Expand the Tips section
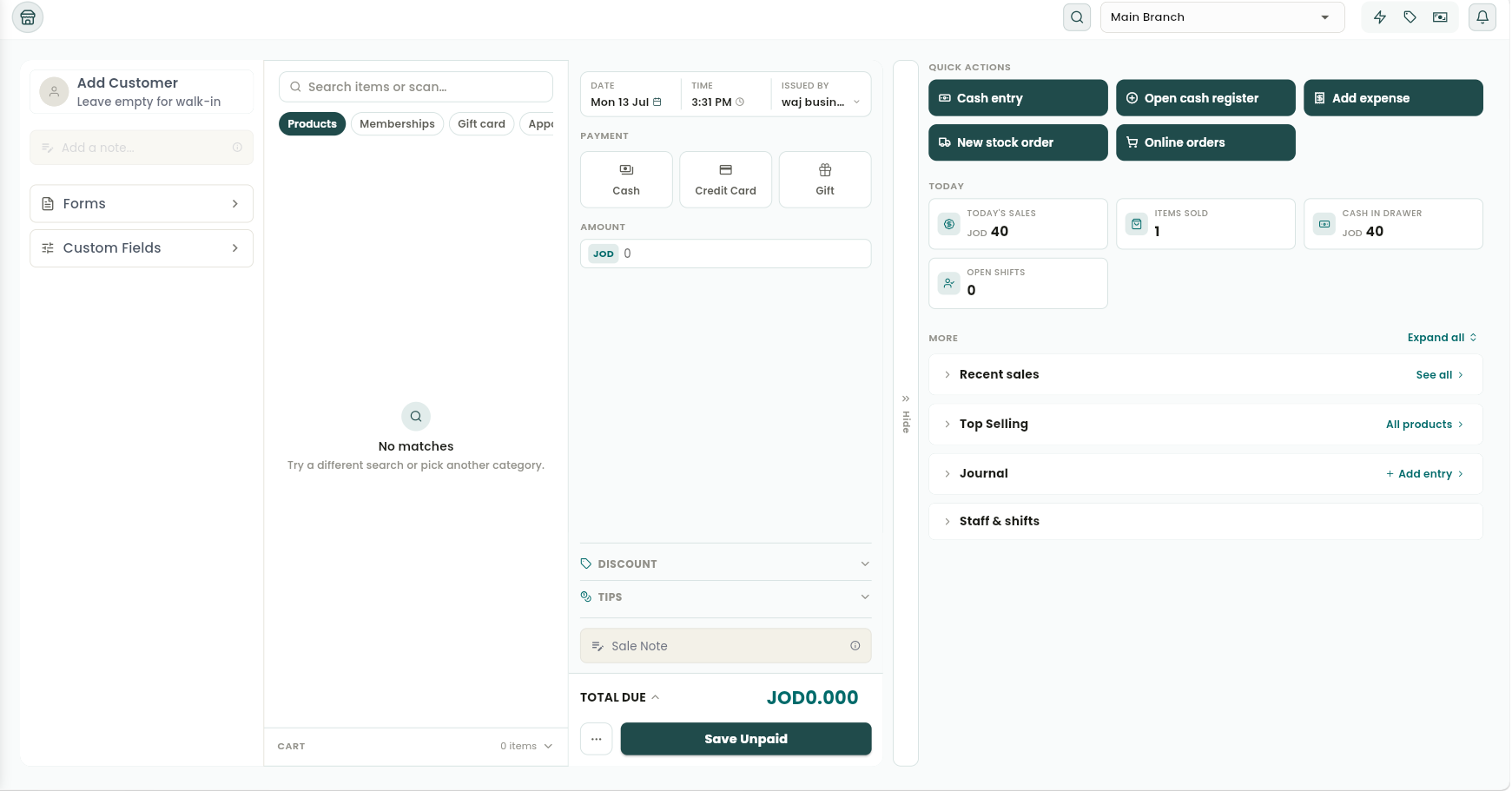 (725, 597)
